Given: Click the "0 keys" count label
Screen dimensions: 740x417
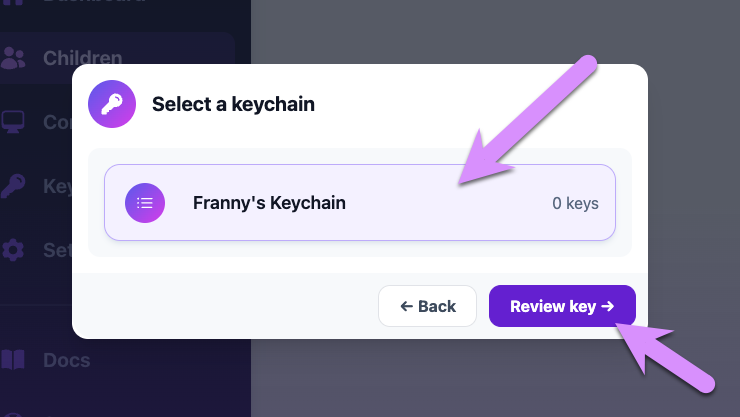Looking at the screenshot, I should (x=575, y=203).
